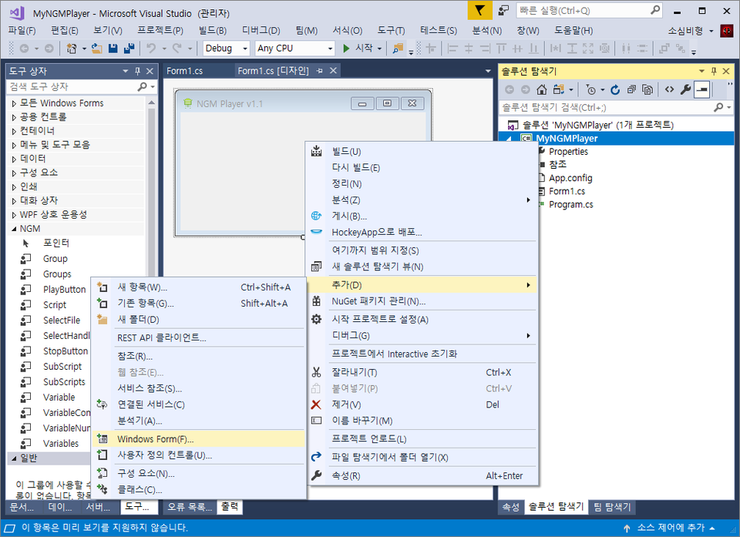Click quick launch search magnifier icon
Image resolution: width=740 pixels, height=537 pixels.
pyautogui.click(x=655, y=10)
